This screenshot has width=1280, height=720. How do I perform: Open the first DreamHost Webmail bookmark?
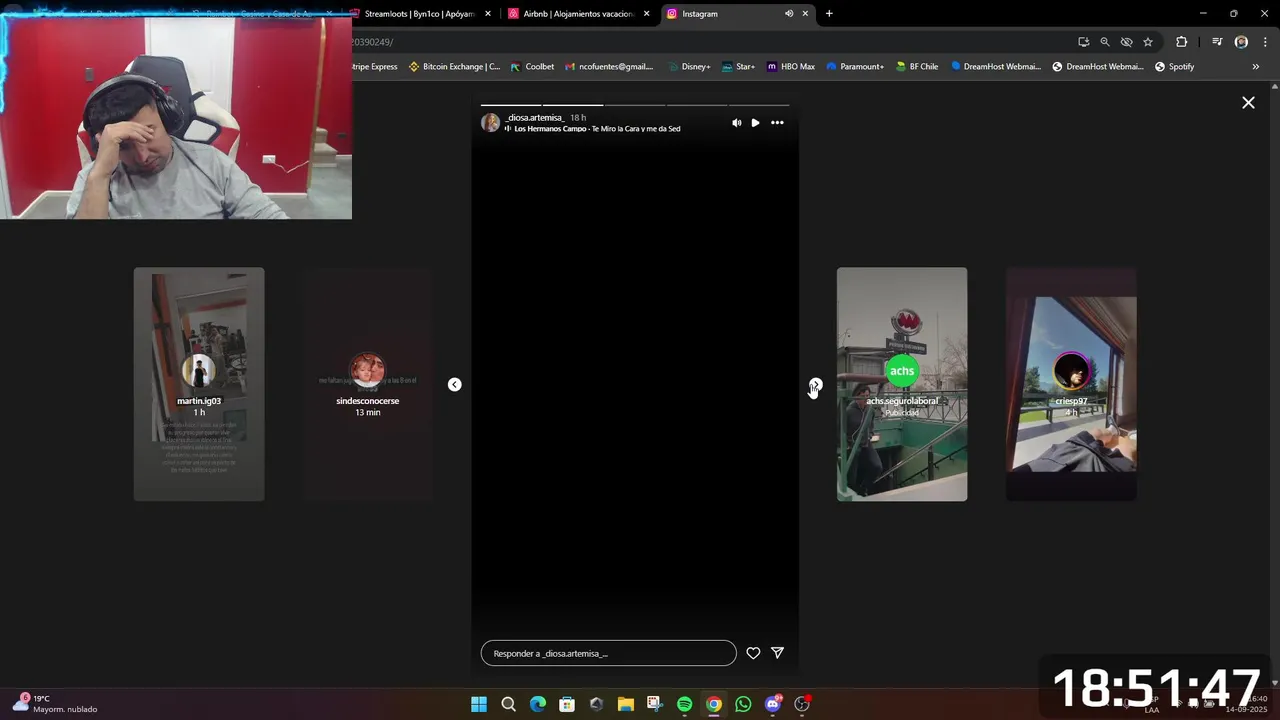coord(996,67)
